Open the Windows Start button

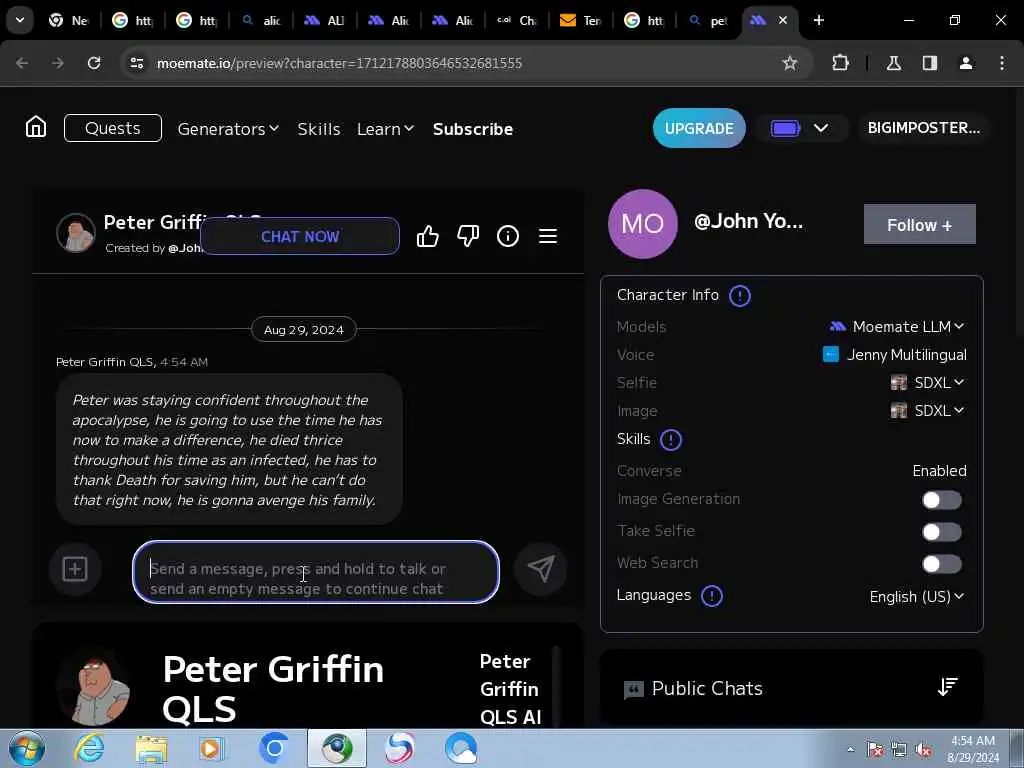coord(27,748)
